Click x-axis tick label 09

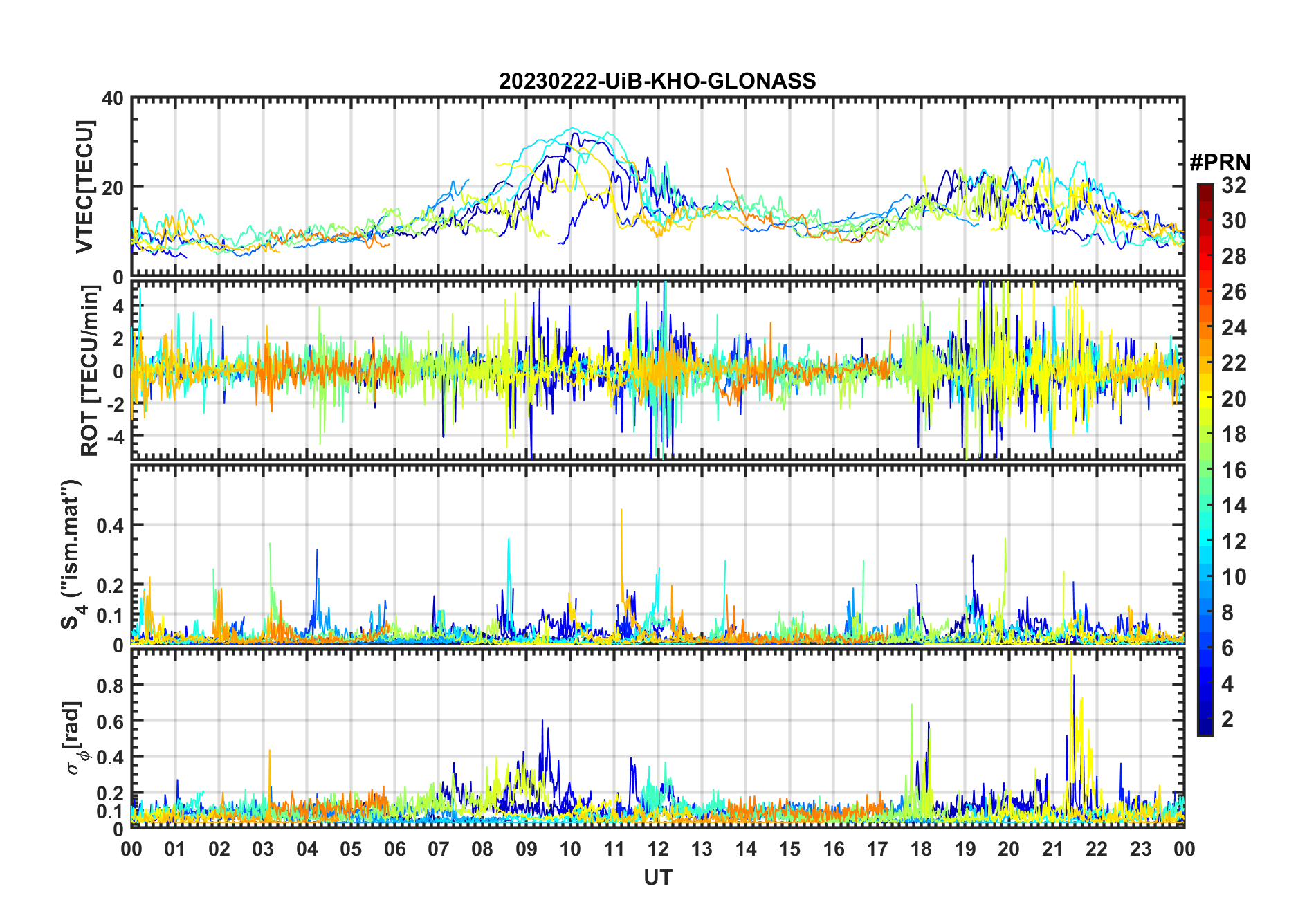pyautogui.click(x=526, y=849)
